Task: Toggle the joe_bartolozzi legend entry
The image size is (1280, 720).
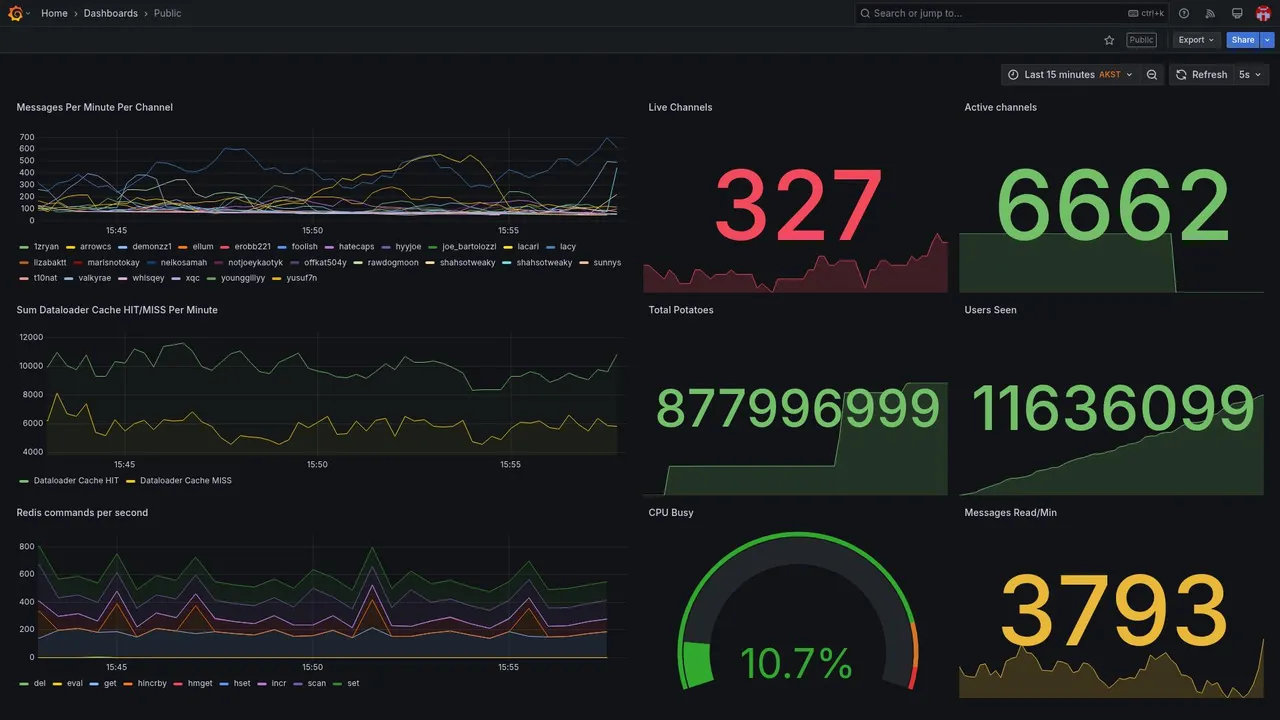Action: click(x=469, y=246)
